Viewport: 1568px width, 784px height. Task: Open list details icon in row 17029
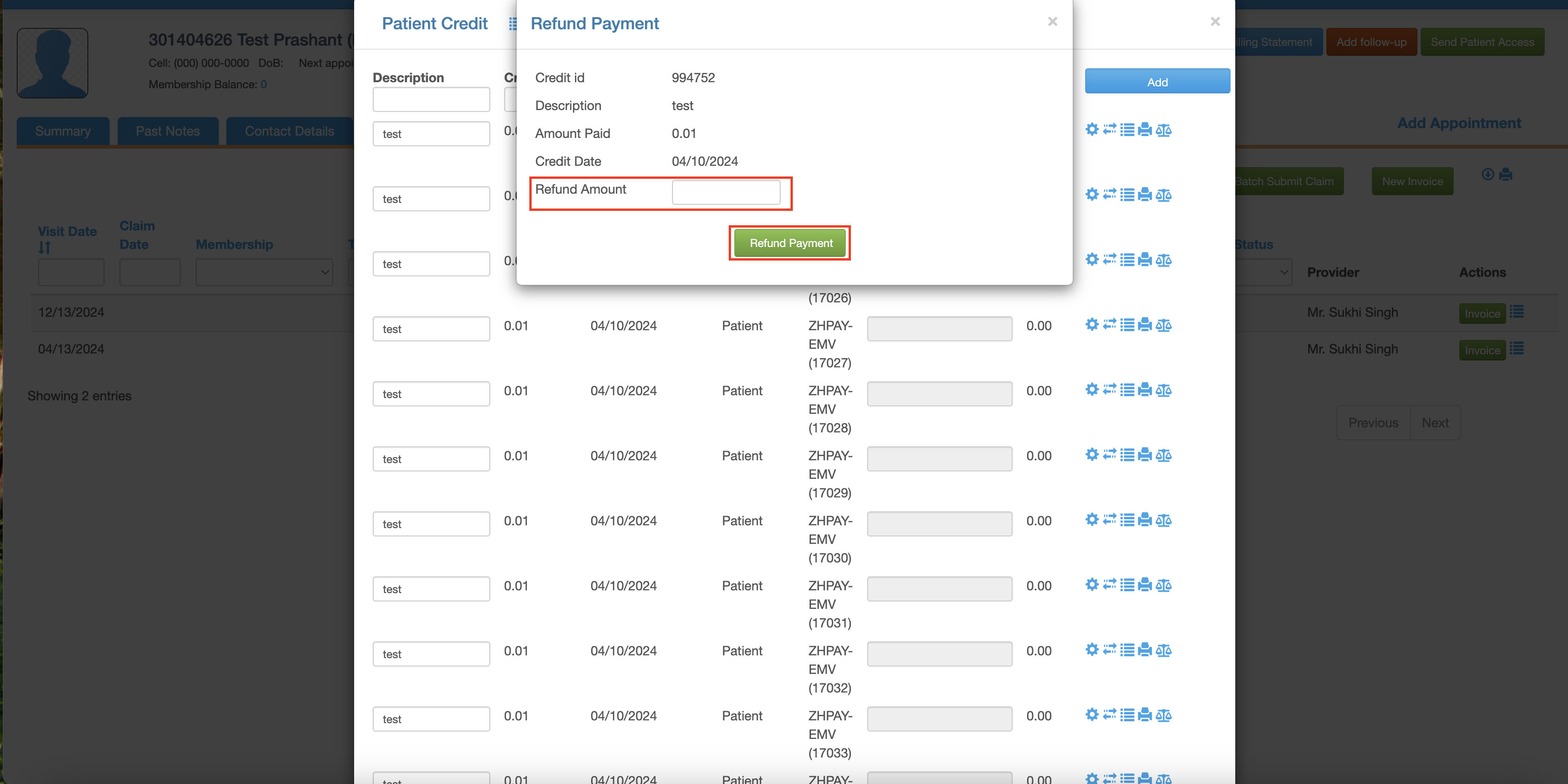click(1127, 455)
